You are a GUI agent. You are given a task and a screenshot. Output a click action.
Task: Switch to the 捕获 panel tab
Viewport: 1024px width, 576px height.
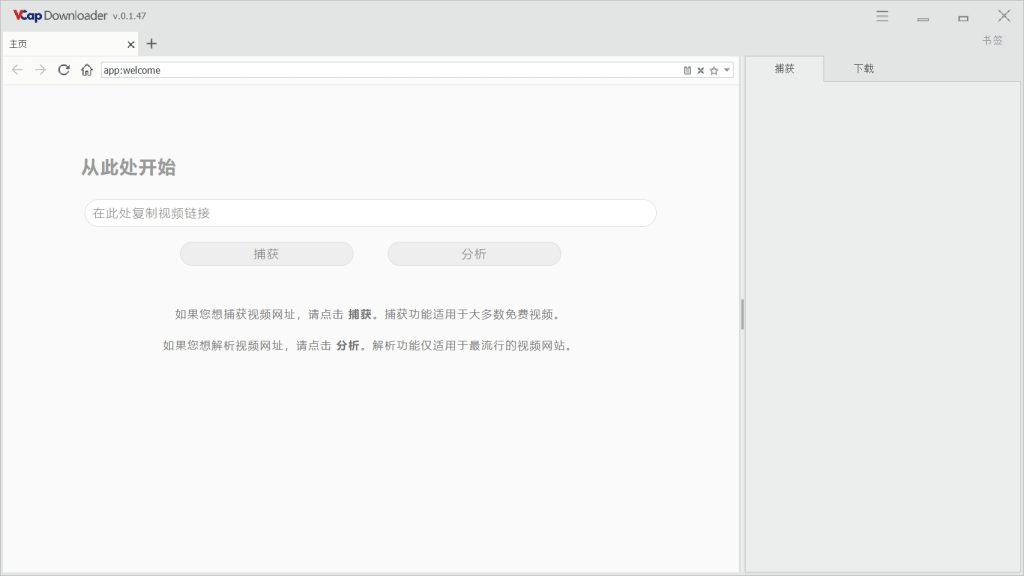point(786,68)
